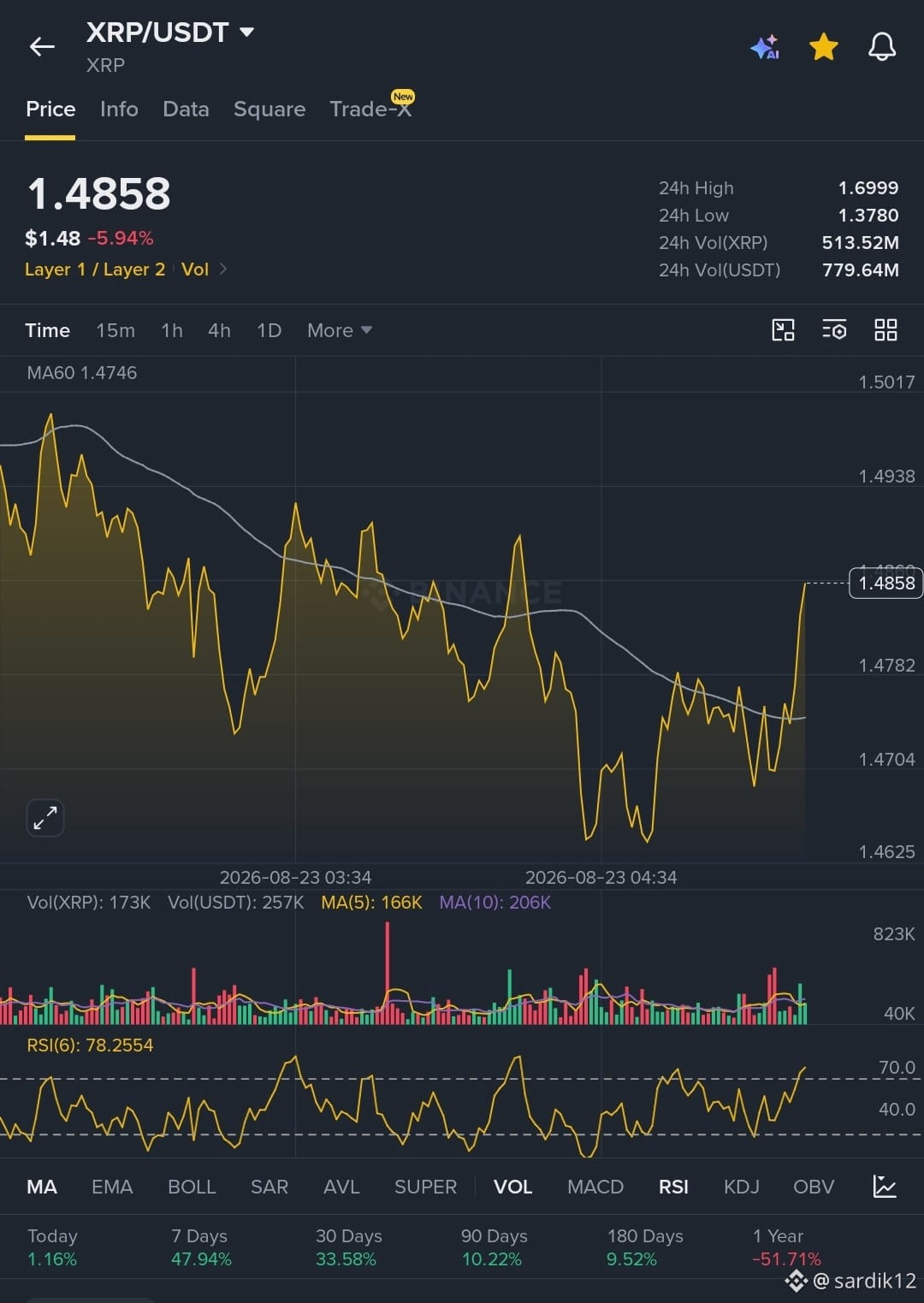Click the tallest red volume bar
Viewport: 924px width, 1303px height.
coord(388,973)
